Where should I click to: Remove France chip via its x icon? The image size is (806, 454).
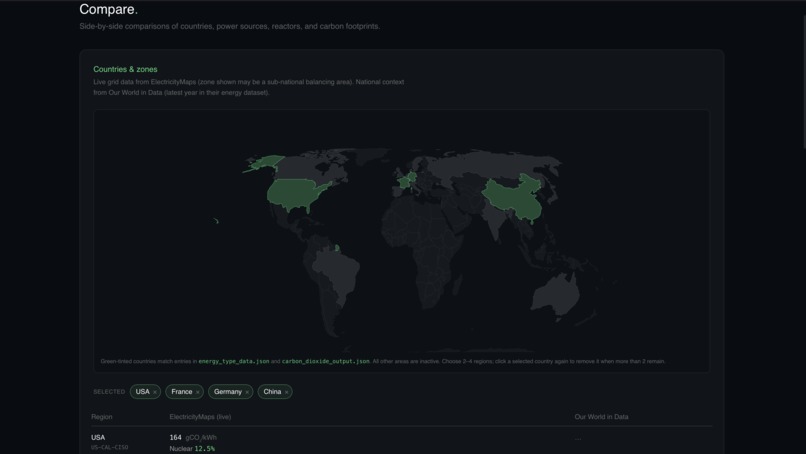[197, 392]
